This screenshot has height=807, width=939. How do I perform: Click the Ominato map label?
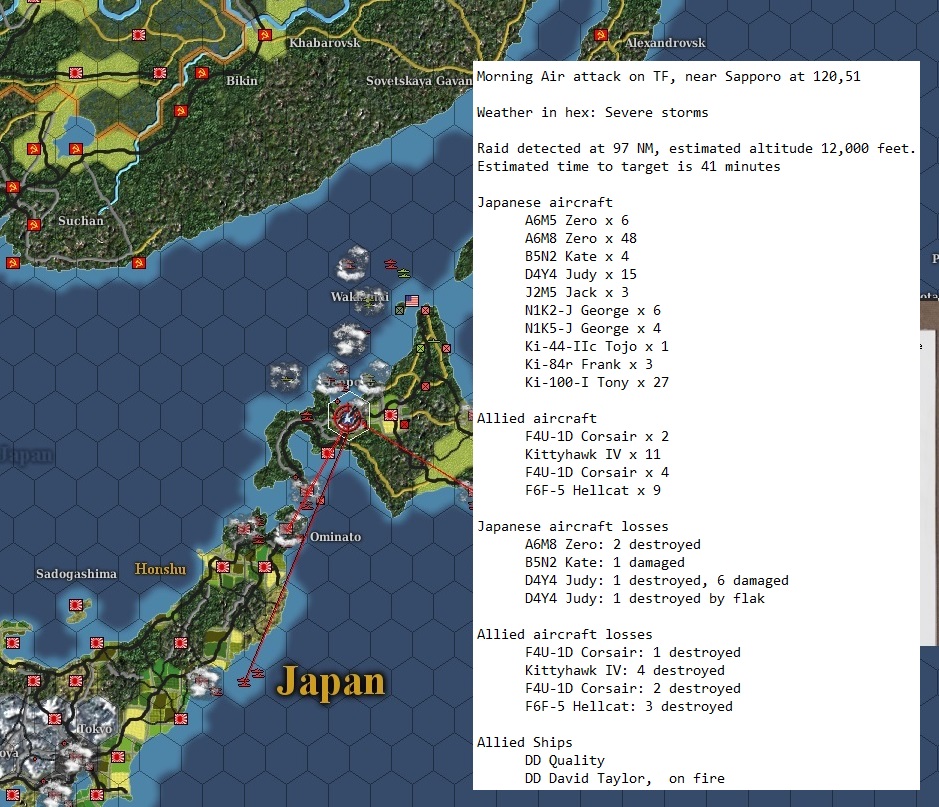pyautogui.click(x=335, y=536)
